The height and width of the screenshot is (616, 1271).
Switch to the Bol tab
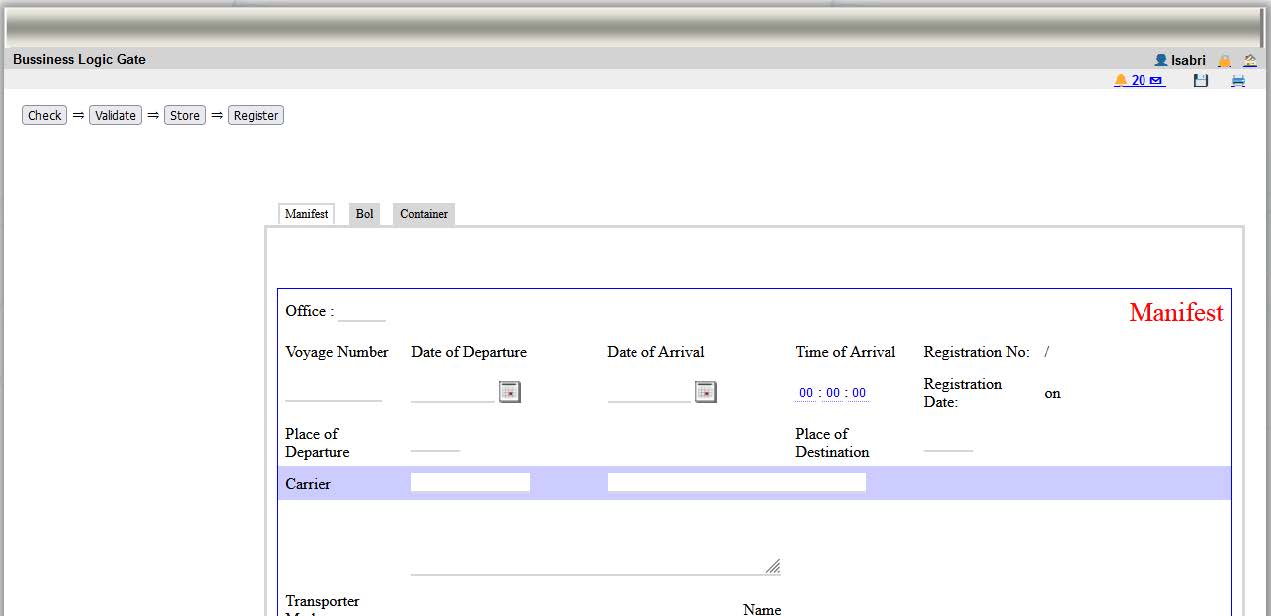(364, 214)
